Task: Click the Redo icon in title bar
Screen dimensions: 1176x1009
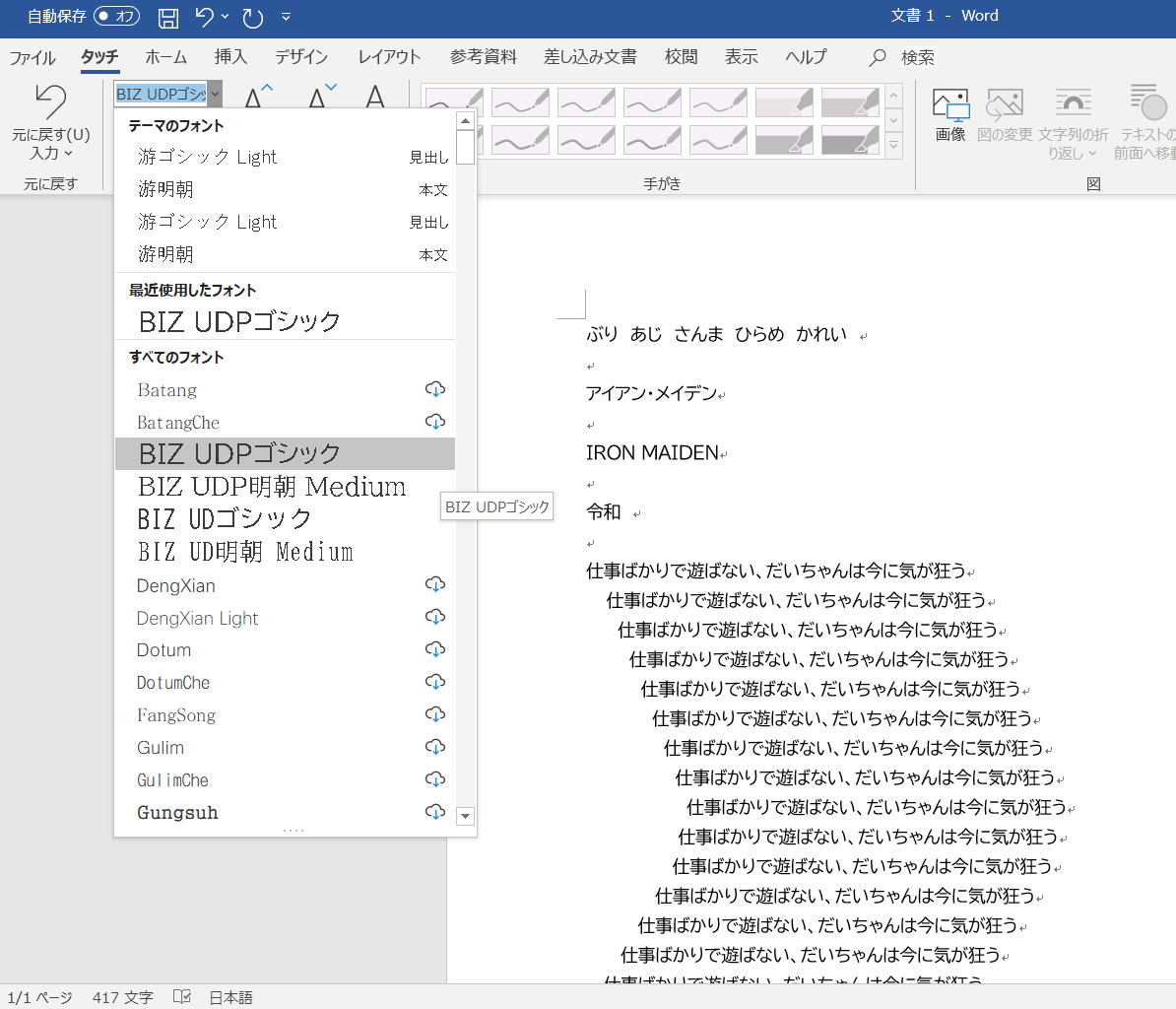Action: tap(253, 18)
